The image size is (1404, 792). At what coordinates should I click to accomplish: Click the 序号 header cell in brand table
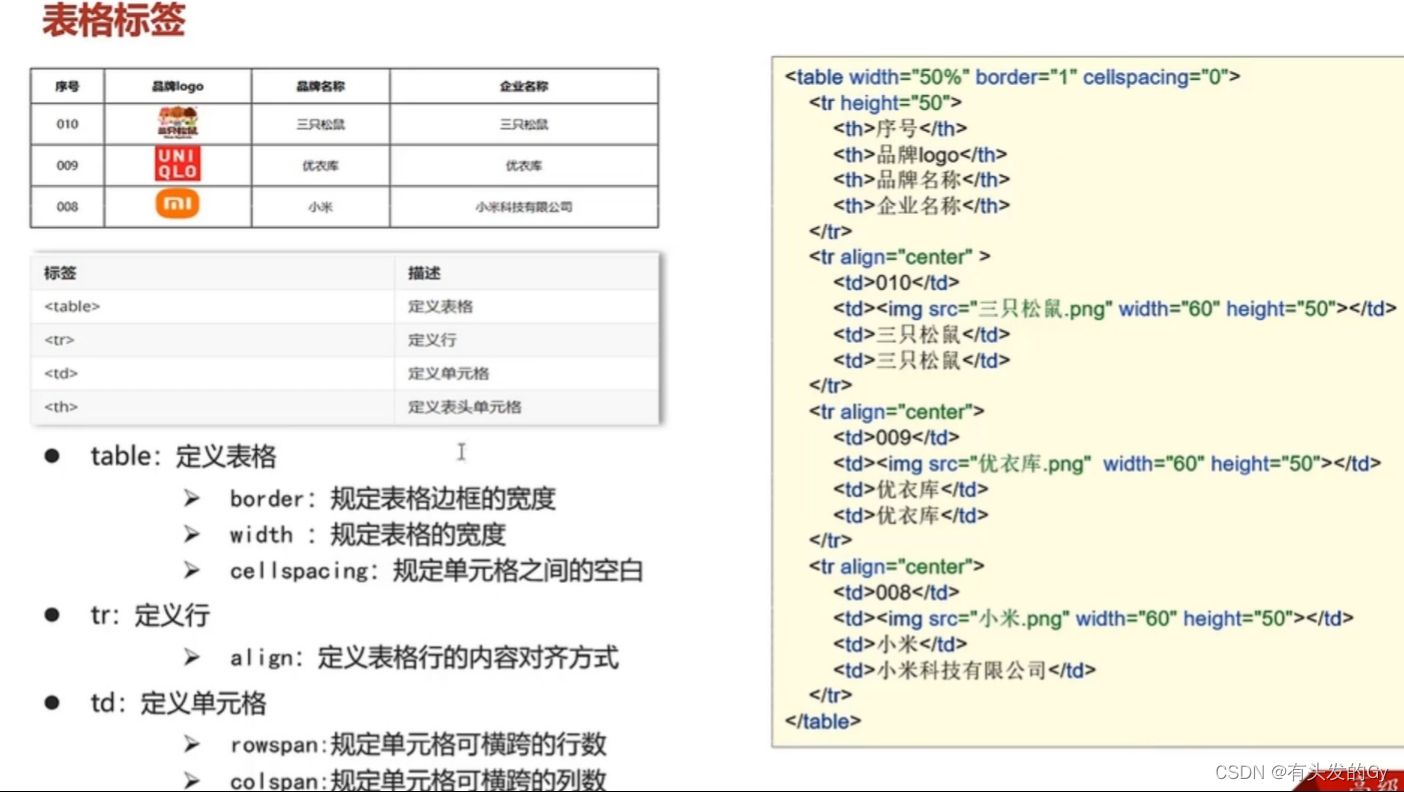(x=66, y=86)
